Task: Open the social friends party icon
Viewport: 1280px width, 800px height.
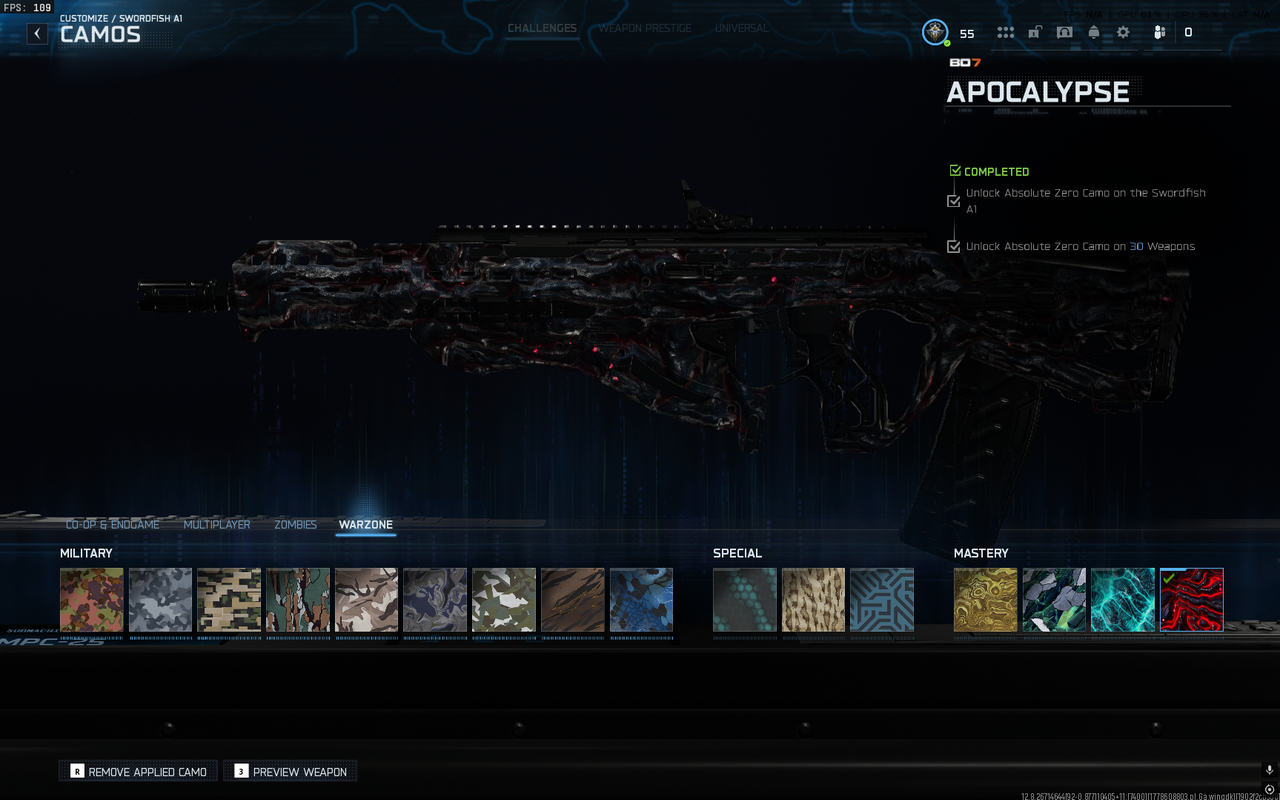Action: (x=1159, y=32)
